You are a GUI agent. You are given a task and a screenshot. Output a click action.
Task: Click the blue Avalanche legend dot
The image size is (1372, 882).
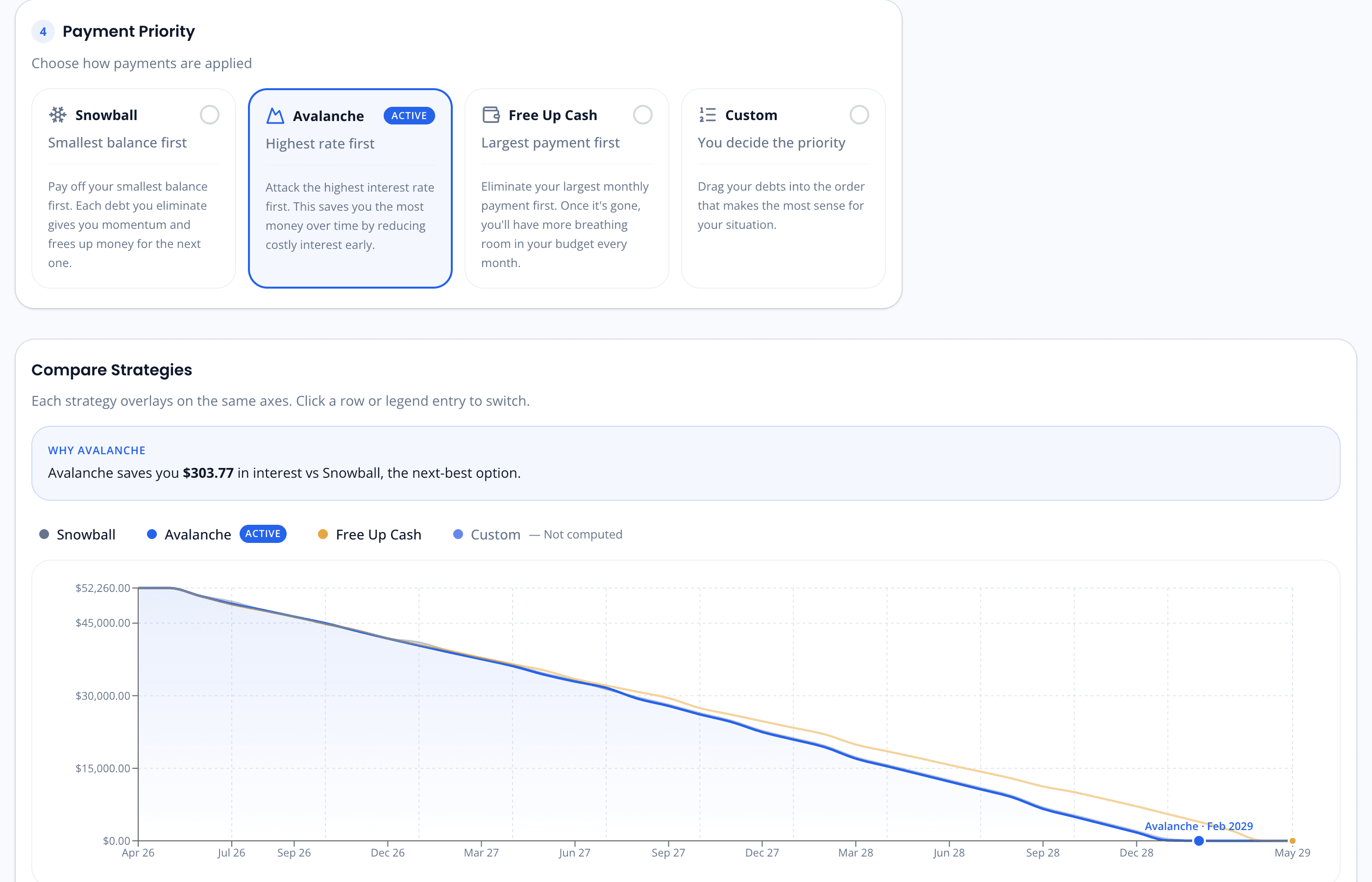point(151,534)
